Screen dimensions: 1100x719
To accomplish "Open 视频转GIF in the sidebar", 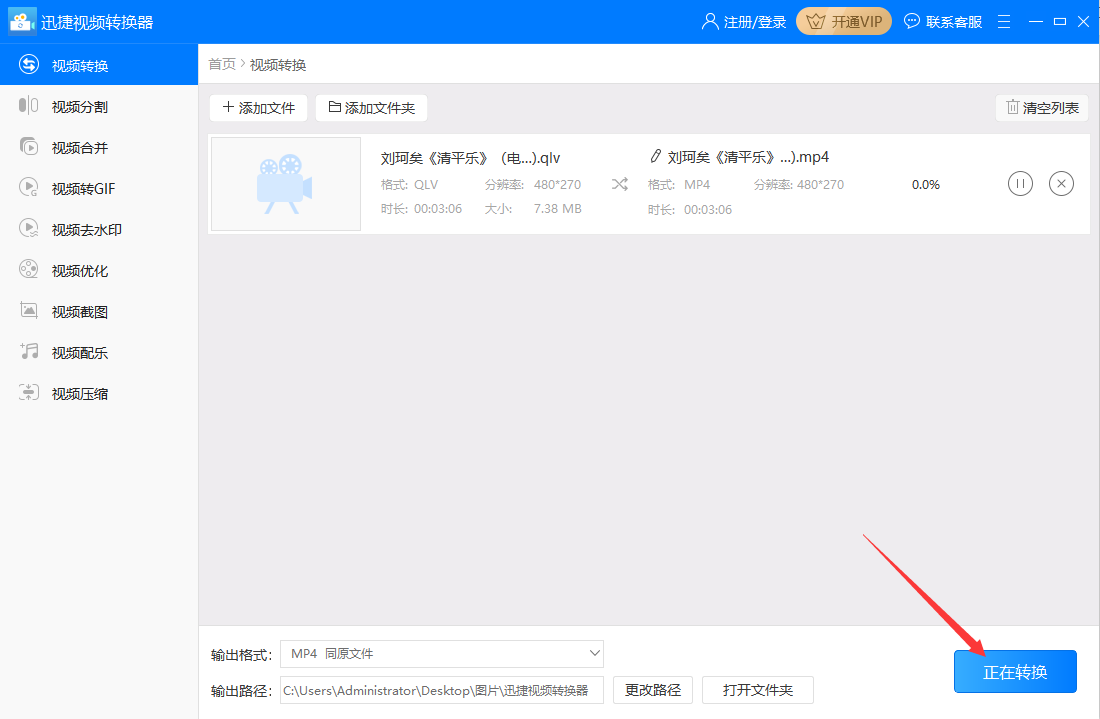I will pos(99,189).
